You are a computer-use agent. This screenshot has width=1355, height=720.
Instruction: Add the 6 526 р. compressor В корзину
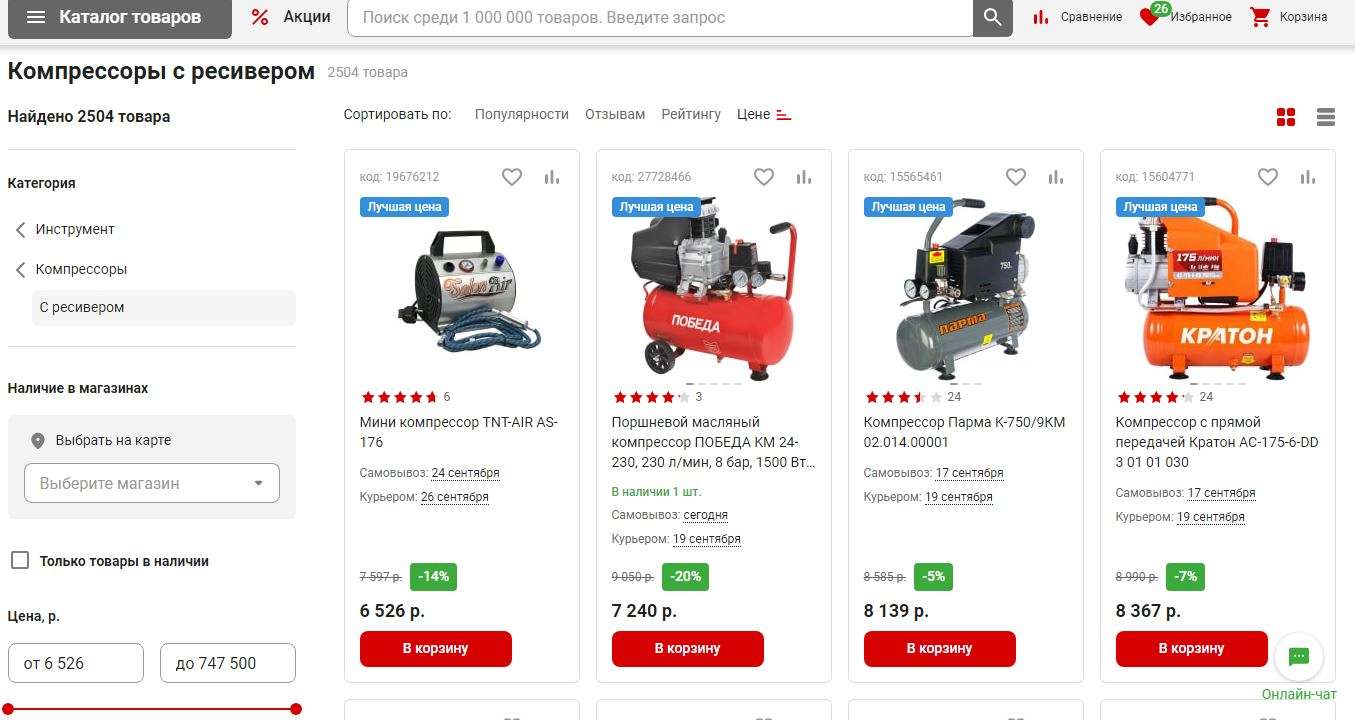(x=436, y=649)
